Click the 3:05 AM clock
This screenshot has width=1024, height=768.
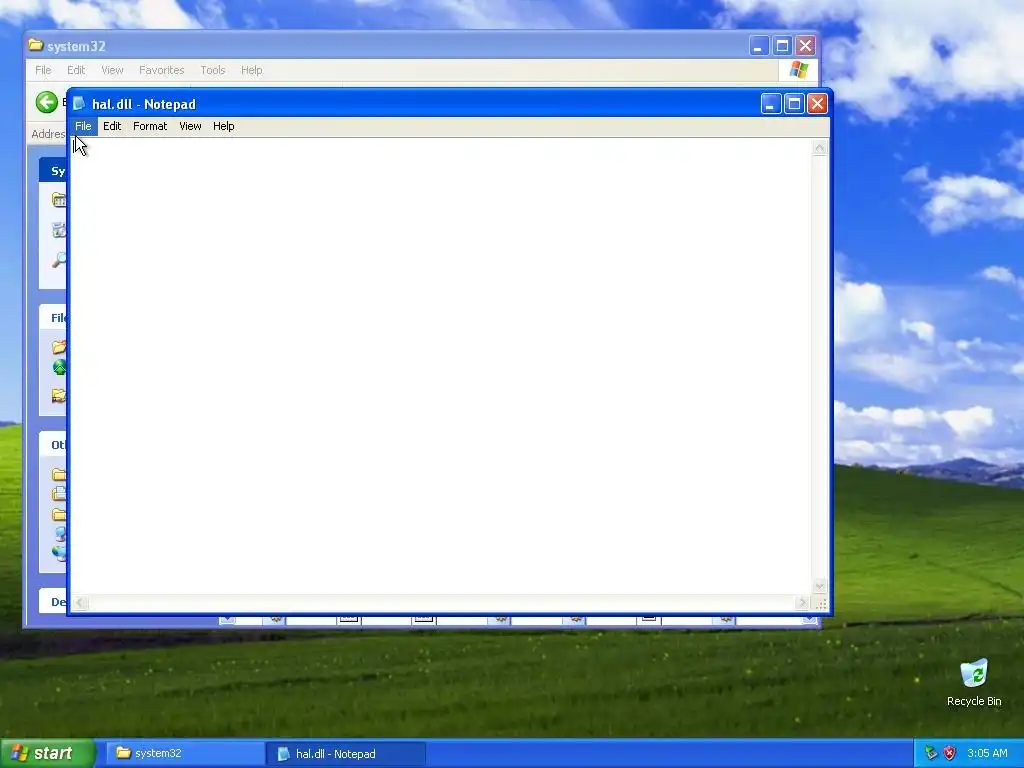987,753
